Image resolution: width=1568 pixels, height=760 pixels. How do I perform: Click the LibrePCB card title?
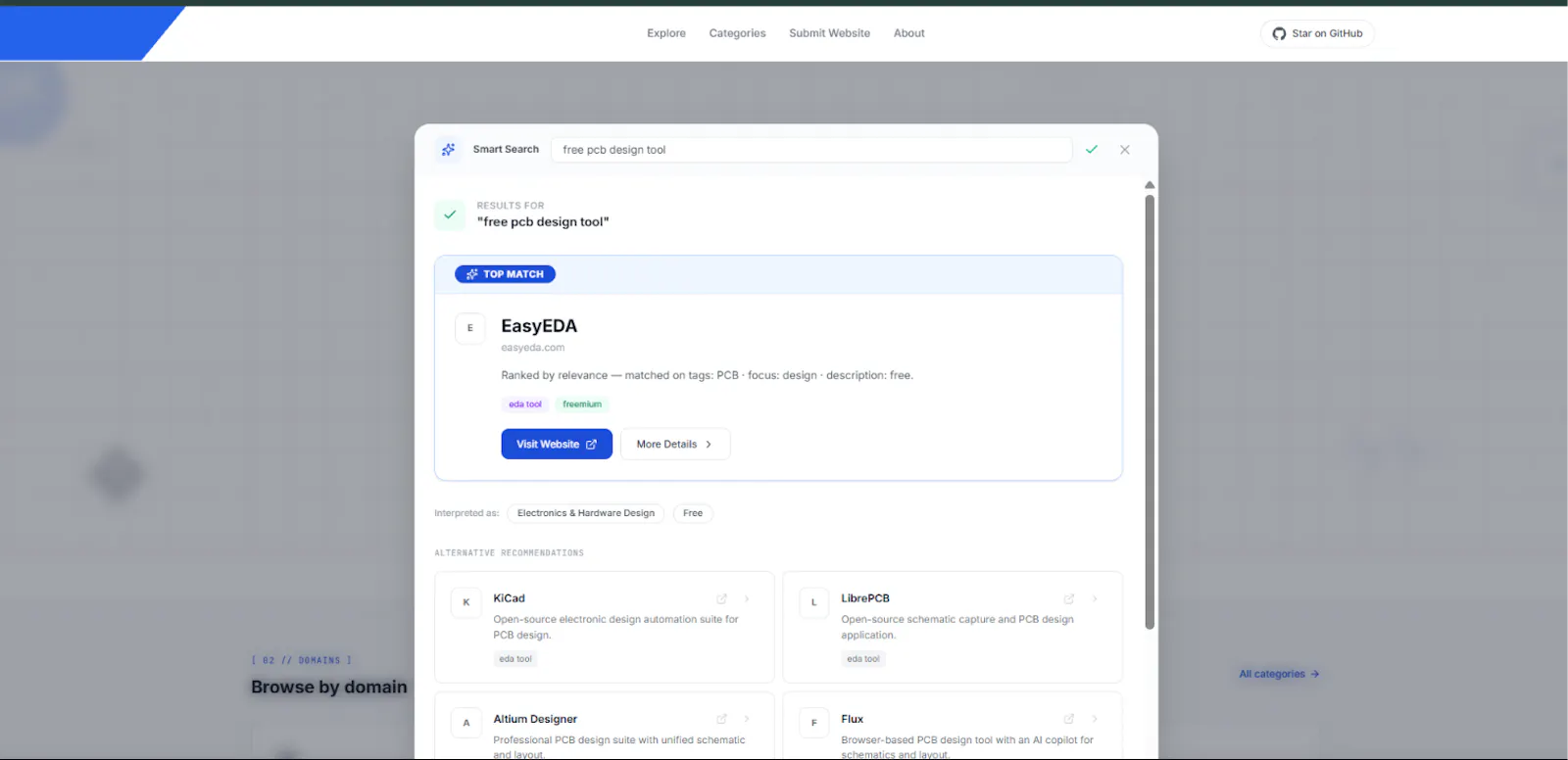(865, 598)
